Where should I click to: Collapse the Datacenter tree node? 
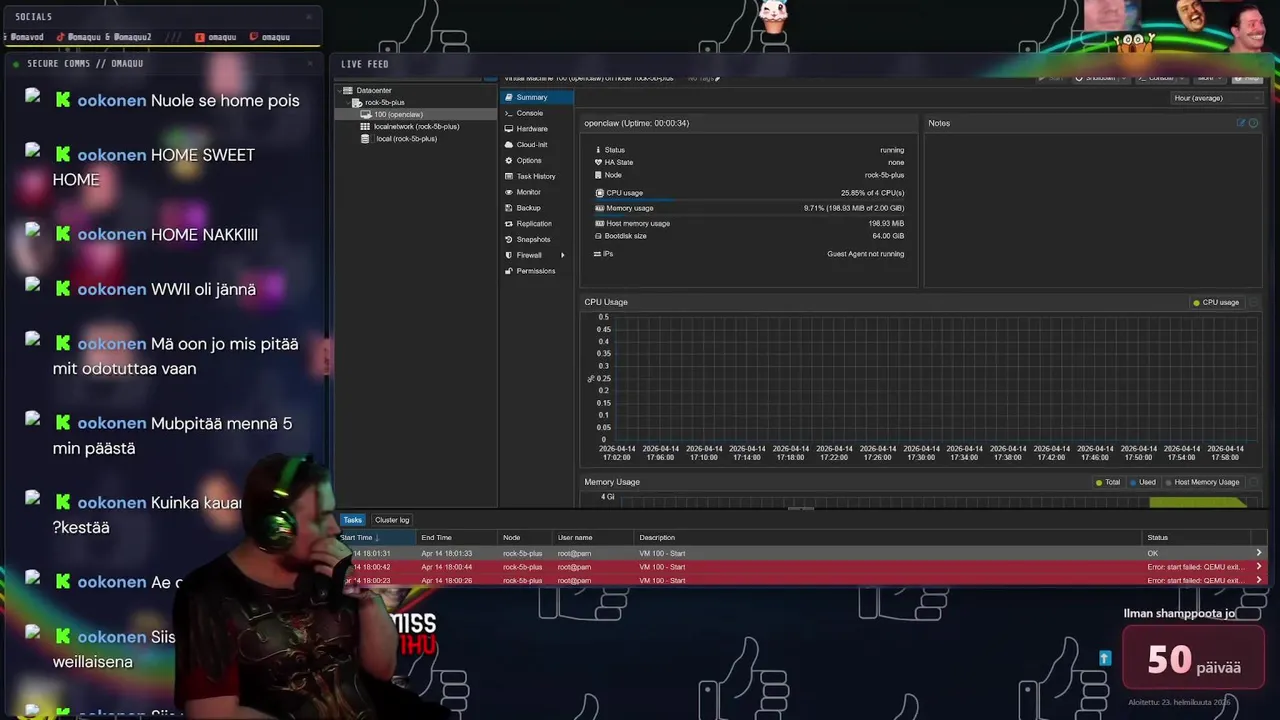[x=340, y=90]
